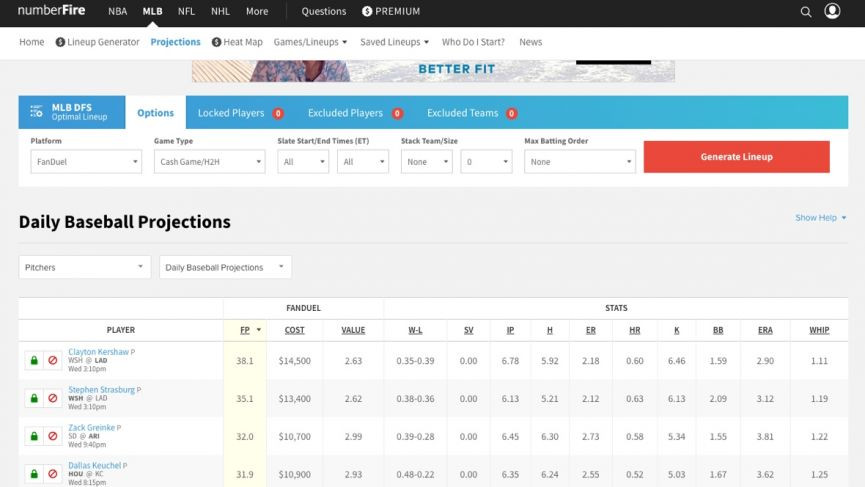The image size is (865, 487).
Task: Open the Slate End time dropdown
Action: [363, 162]
